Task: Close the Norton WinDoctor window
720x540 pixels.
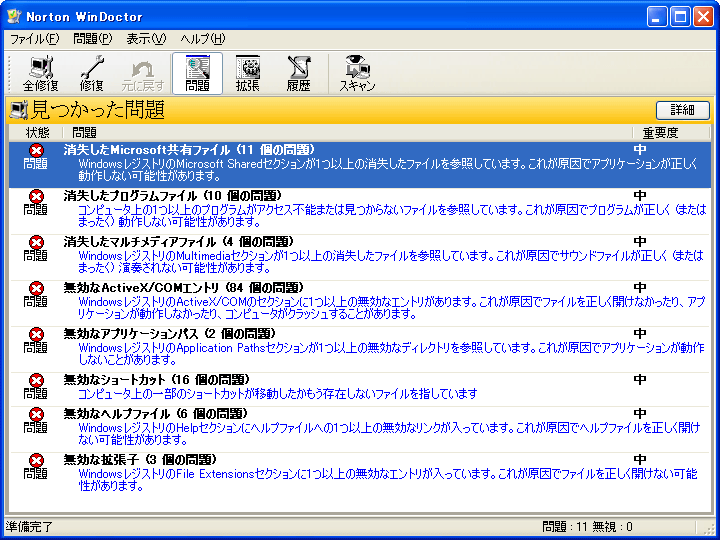Action: point(703,17)
